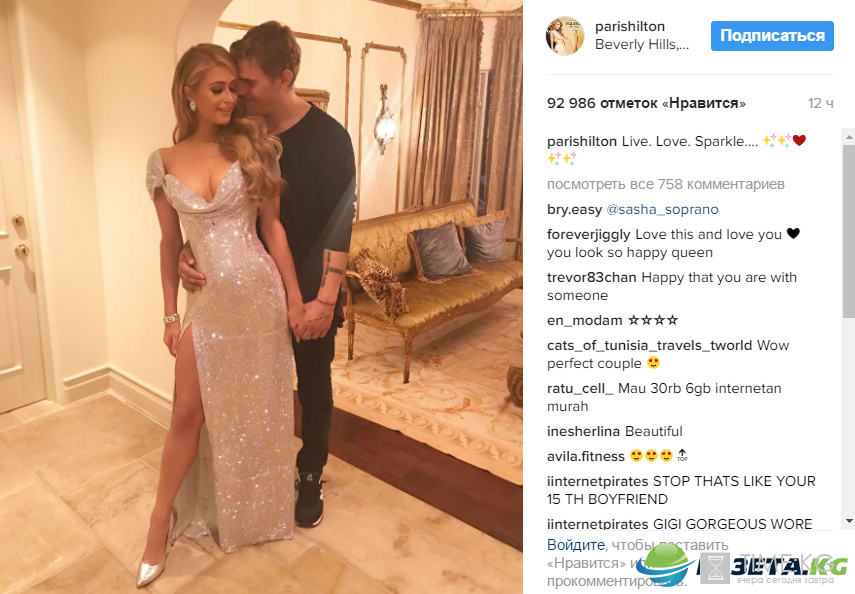This screenshot has width=855, height=594.
Task: Open en_modam commenter profile
Action: (585, 320)
